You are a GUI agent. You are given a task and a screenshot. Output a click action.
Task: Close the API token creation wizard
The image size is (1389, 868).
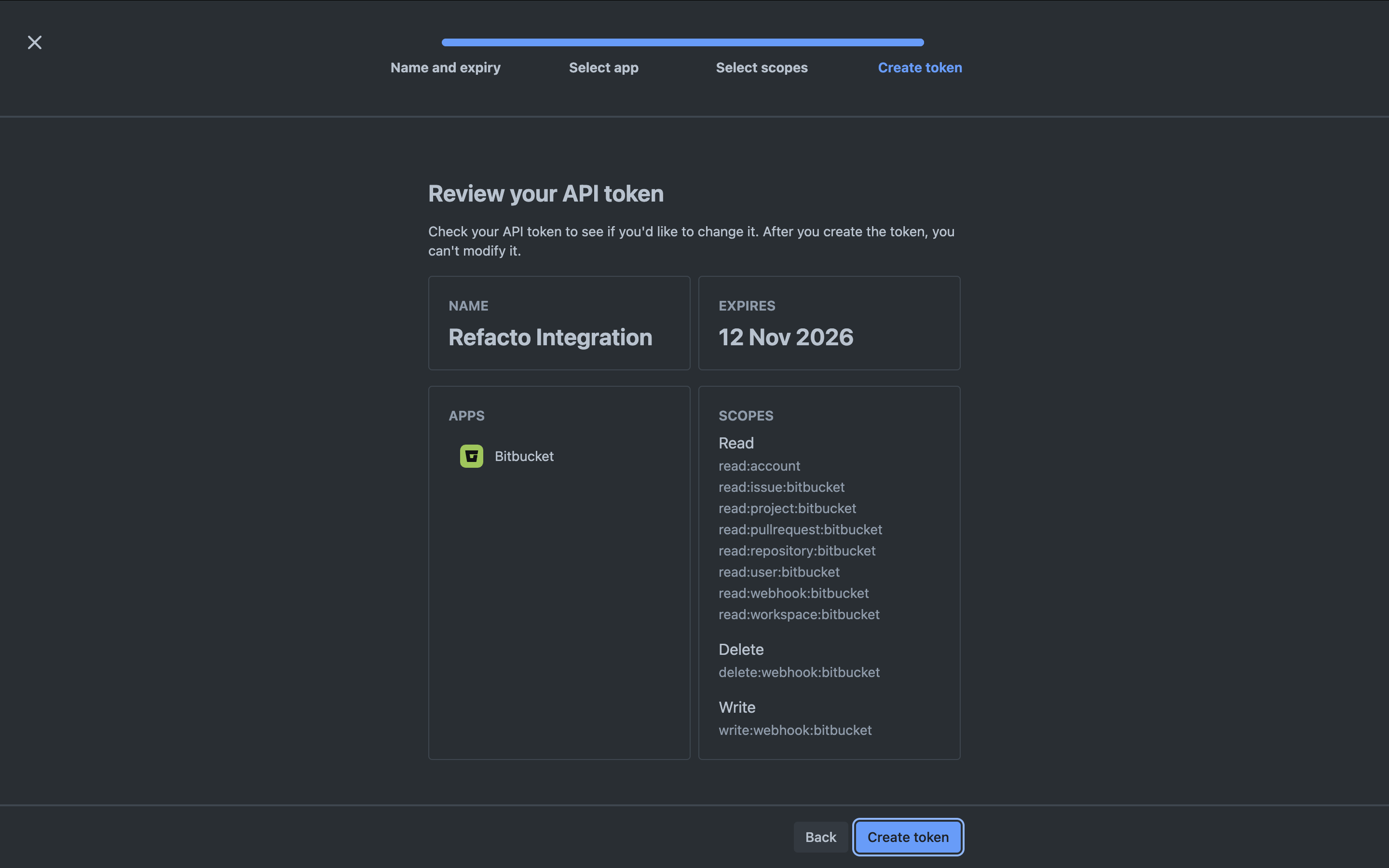[x=34, y=42]
